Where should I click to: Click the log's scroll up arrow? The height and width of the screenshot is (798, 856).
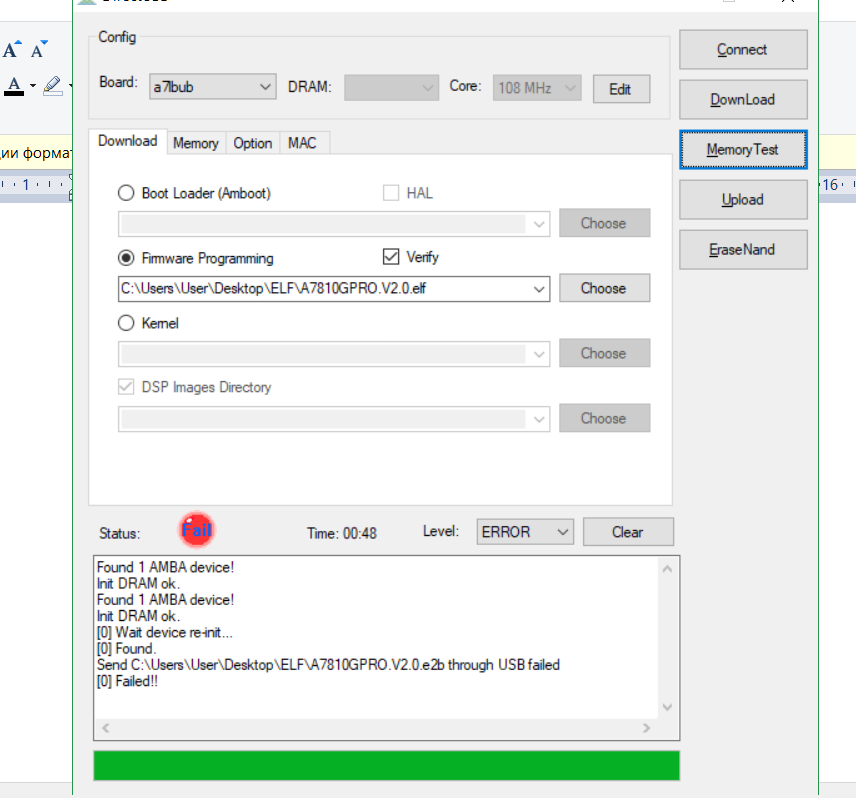668,568
